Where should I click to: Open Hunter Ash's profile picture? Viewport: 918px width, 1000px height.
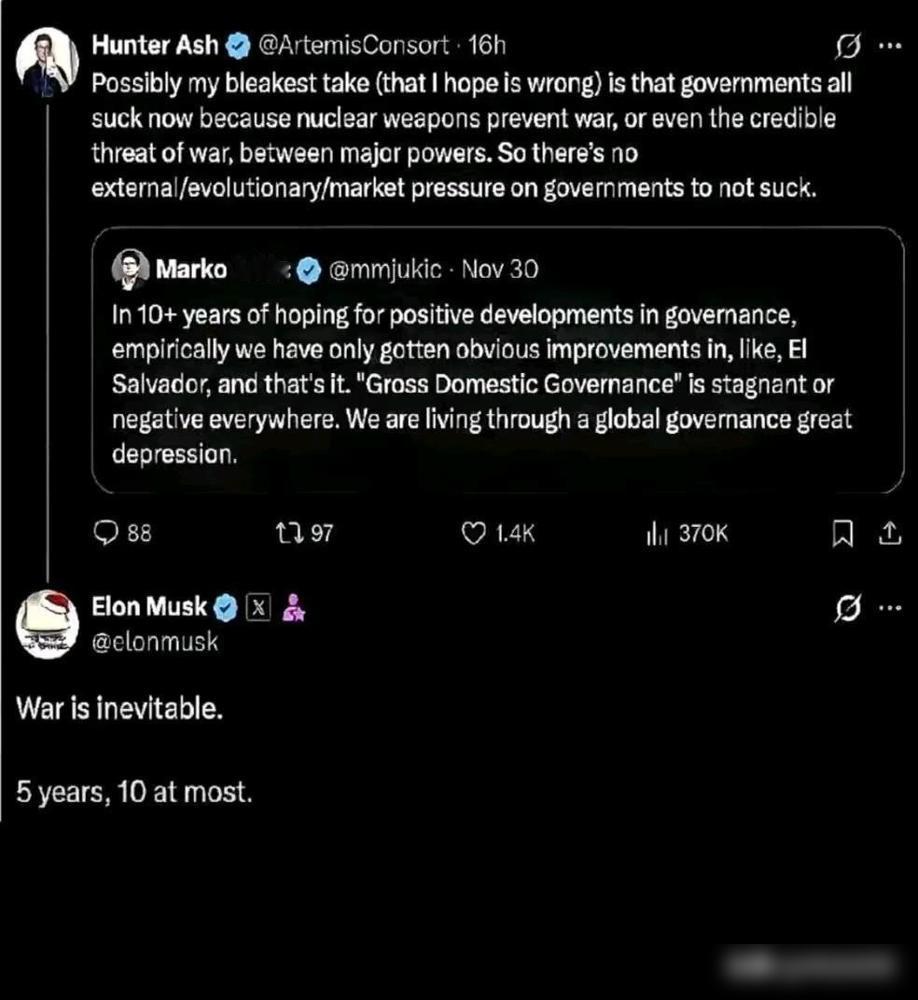(47, 59)
